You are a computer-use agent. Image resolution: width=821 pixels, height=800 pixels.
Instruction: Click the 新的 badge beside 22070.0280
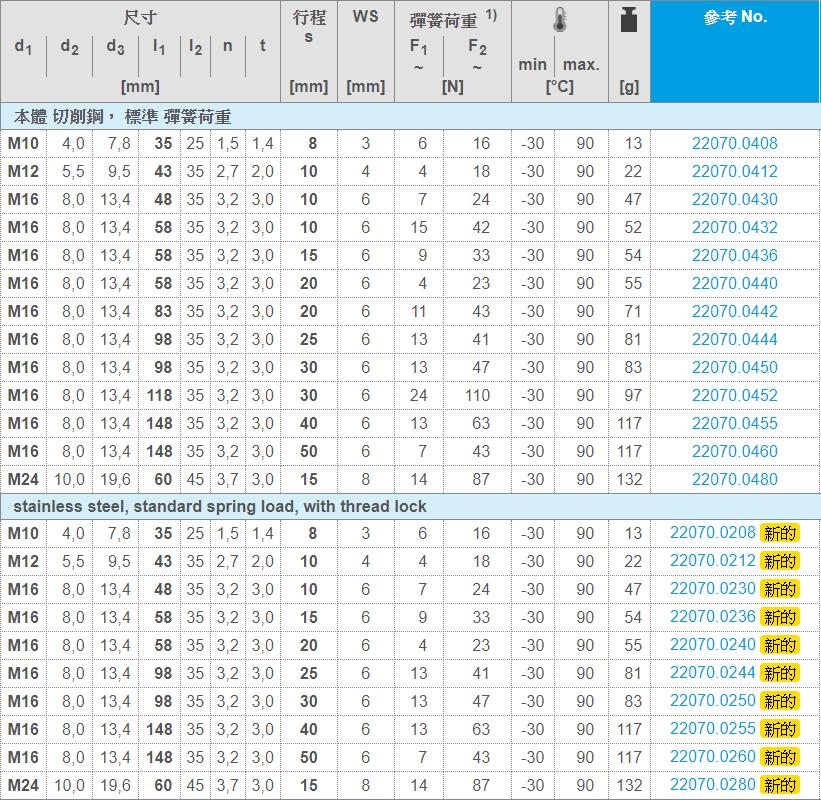(779, 785)
